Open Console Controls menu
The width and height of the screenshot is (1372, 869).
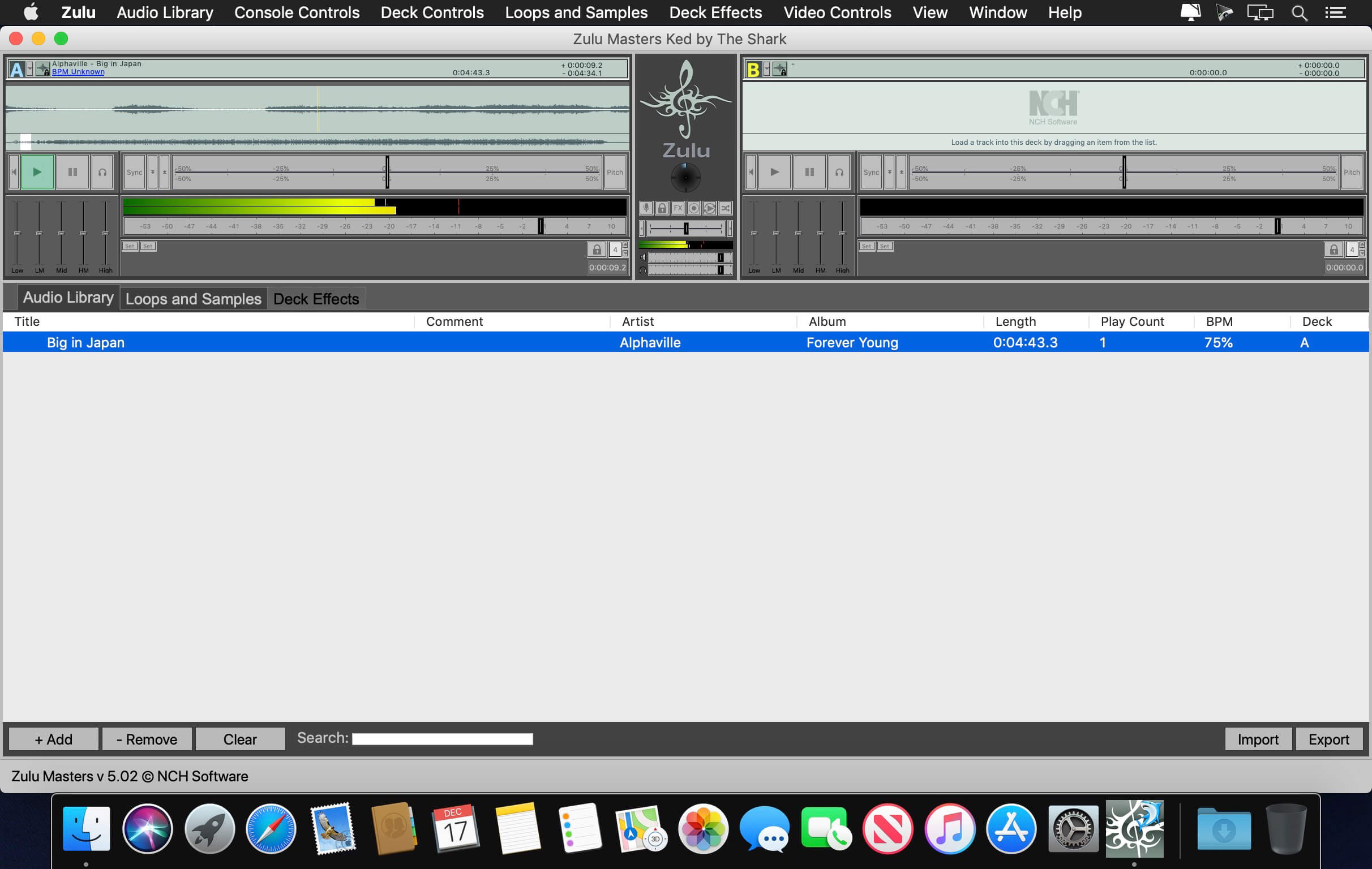[x=297, y=12]
